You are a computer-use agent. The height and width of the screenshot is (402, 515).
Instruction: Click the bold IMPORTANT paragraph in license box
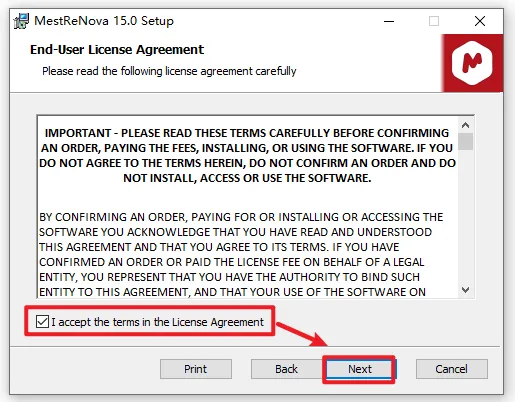click(247, 155)
